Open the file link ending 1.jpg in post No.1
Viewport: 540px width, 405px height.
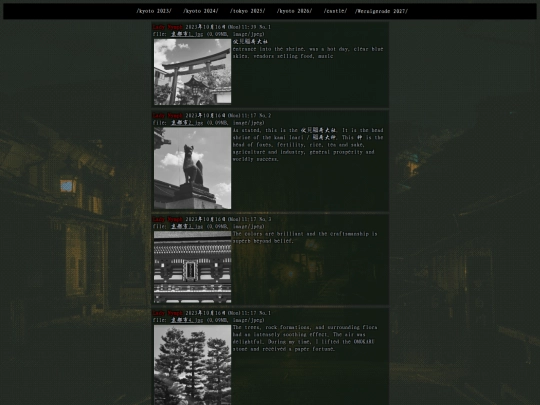187,34
